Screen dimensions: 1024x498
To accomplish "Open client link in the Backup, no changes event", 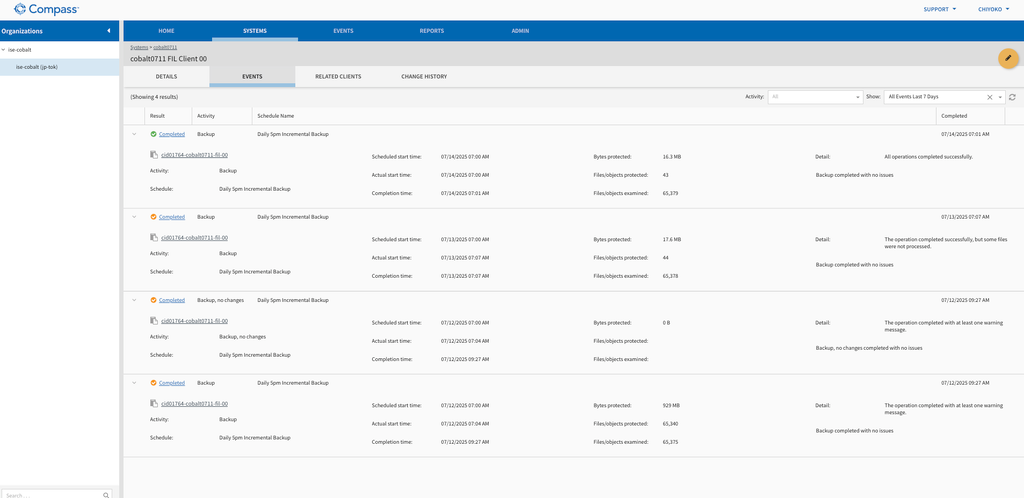I will click(194, 320).
